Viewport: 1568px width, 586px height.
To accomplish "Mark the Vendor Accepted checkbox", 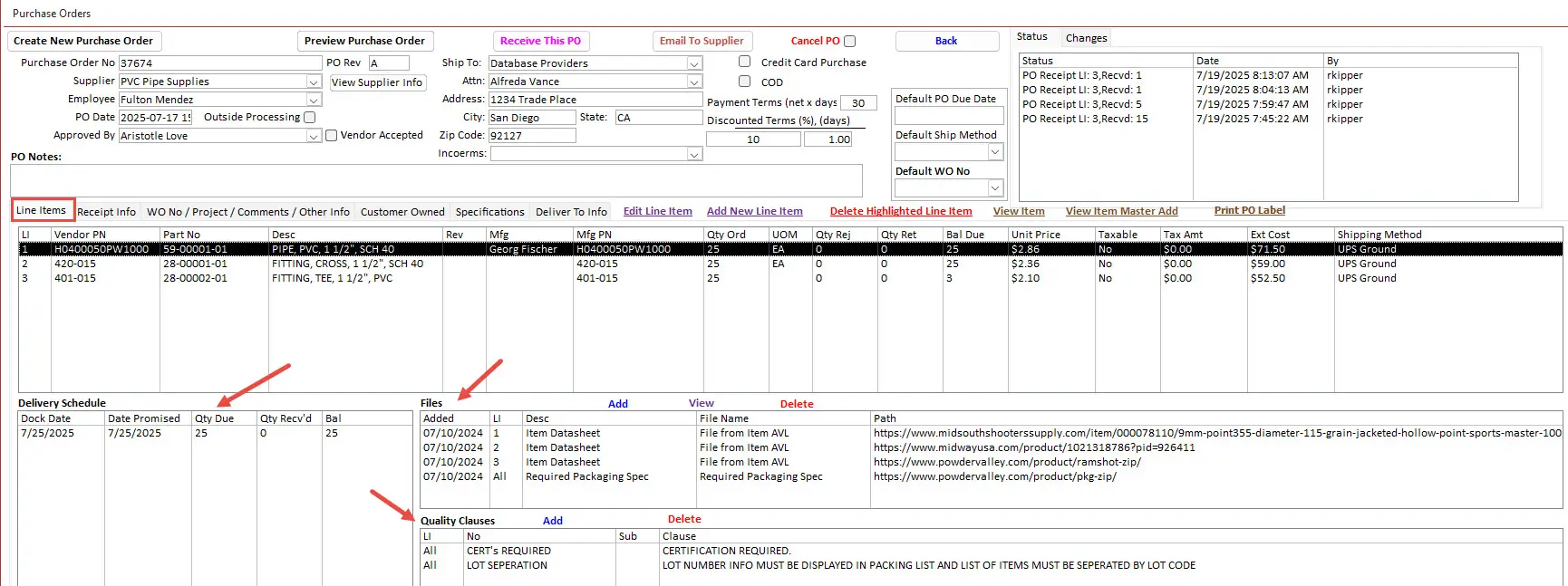I will click(331, 136).
